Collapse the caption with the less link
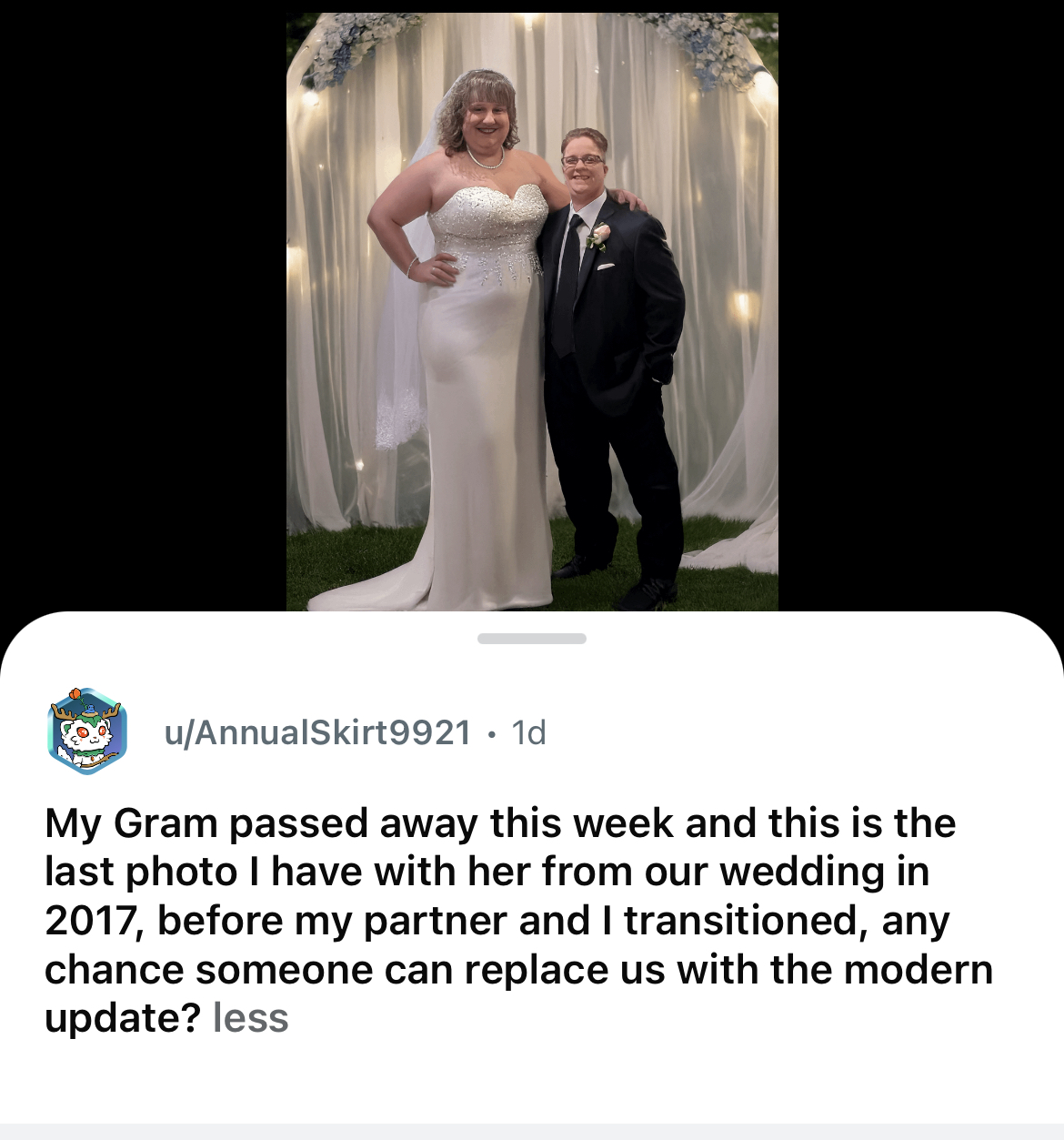Image resolution: width=1064 pixels, height=1140 pixels. coord(250,1017)
